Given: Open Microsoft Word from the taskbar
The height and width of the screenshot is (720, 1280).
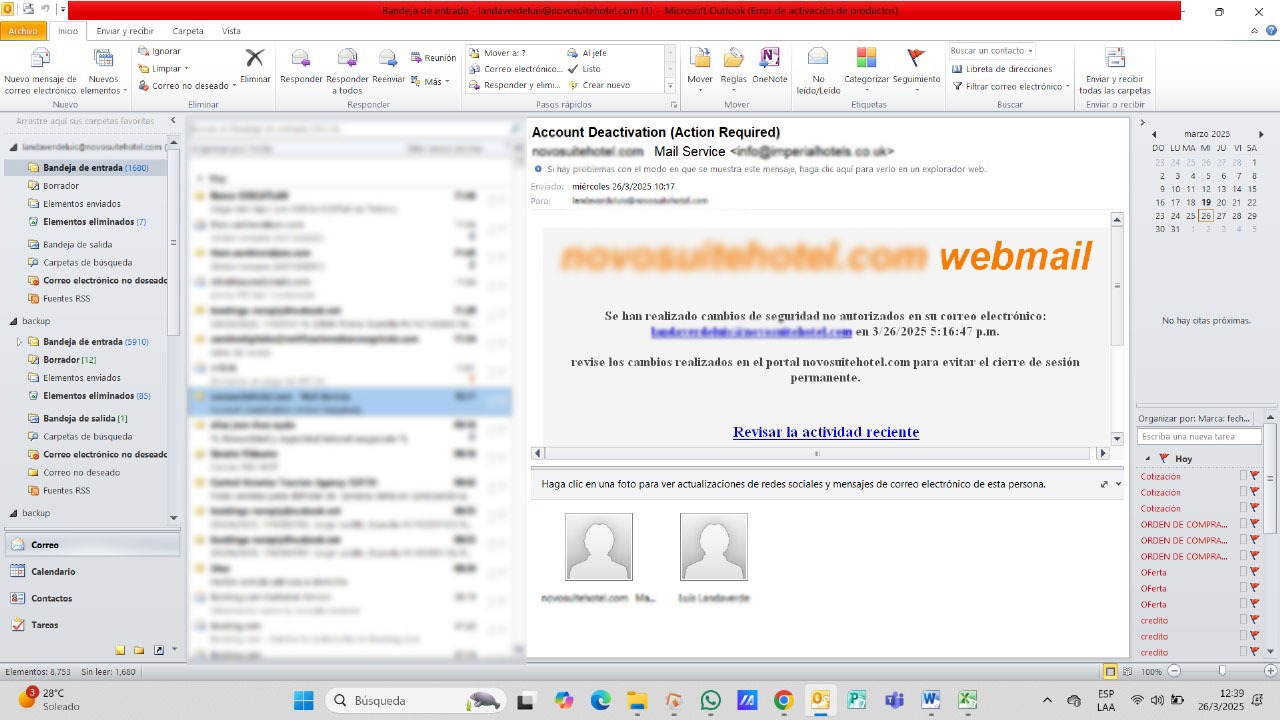Looking at the screenshot, I should click(x=931, y=700).
